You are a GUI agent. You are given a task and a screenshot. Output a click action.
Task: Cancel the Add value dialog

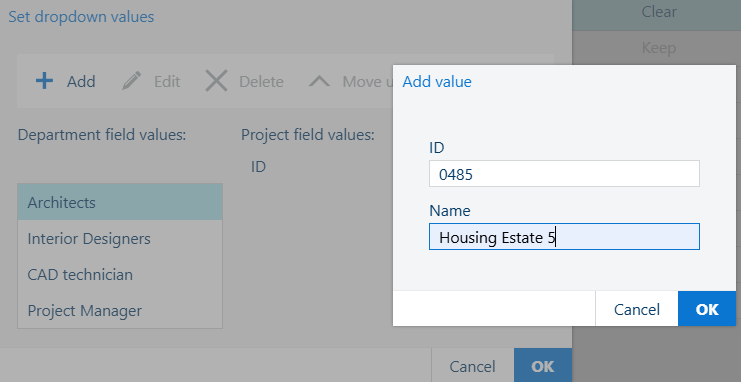click(637, 309)
